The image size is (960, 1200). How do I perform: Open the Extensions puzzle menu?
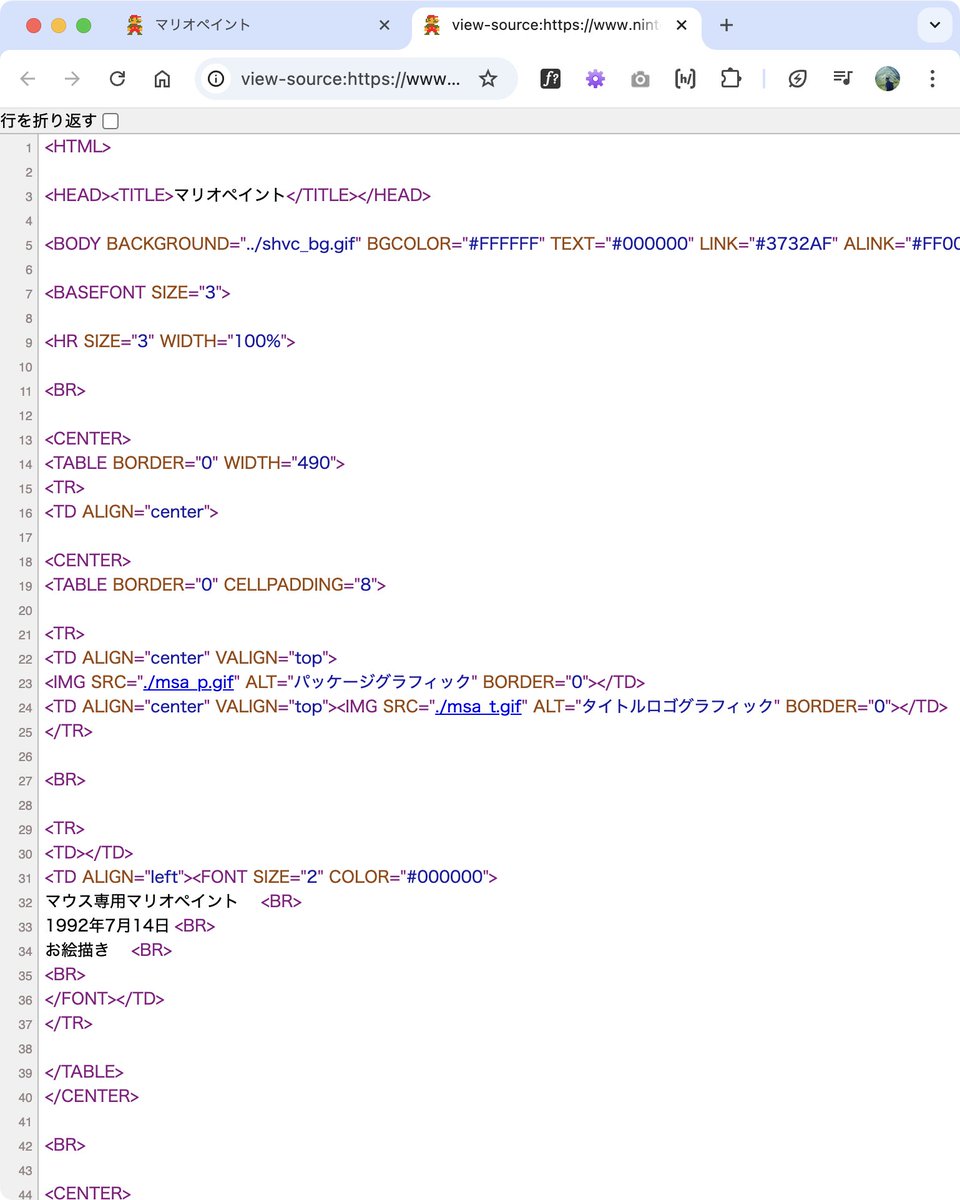(731, 79)
